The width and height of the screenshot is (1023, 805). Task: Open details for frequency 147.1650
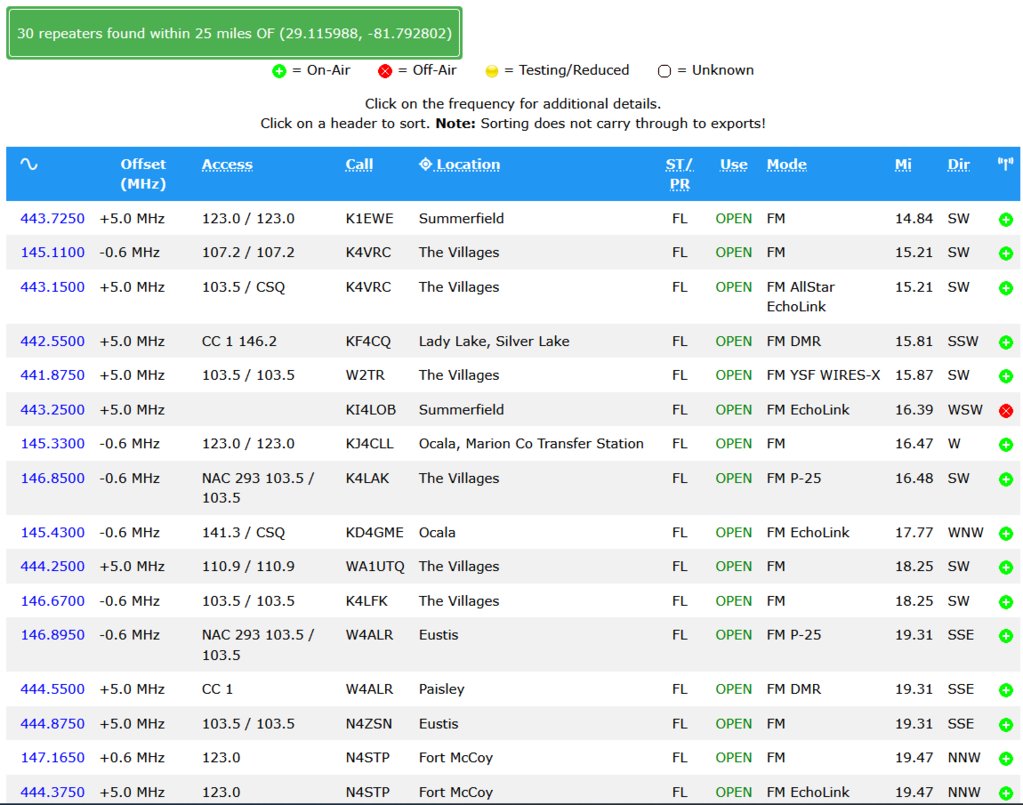(x=52, y=757)
